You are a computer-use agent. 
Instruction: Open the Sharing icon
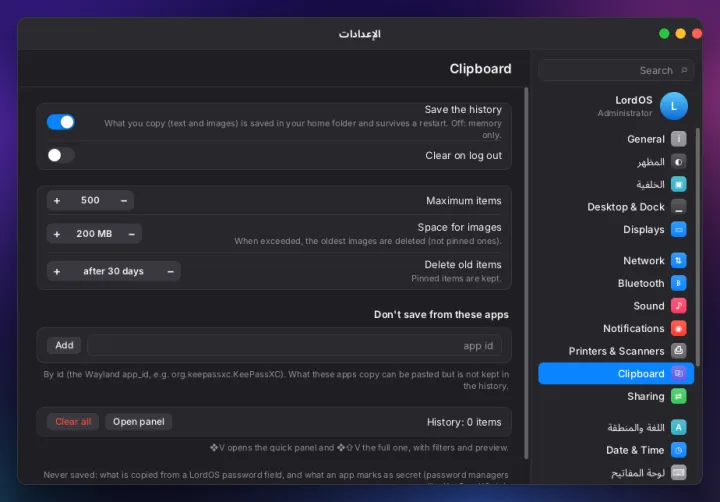tap(678, 396)
